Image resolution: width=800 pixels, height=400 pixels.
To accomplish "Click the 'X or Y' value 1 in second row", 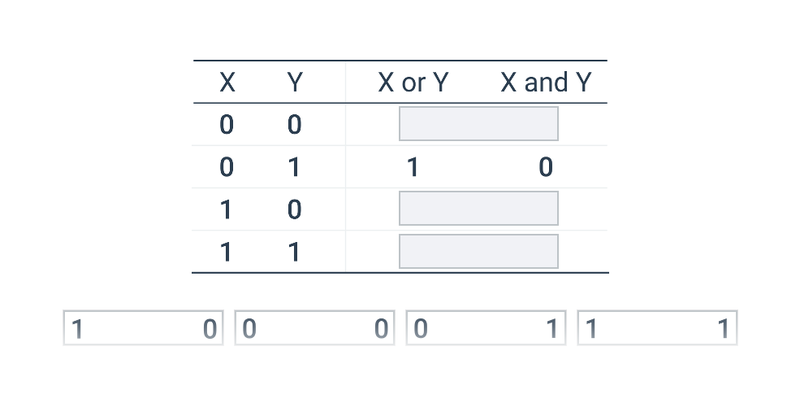I will 413,167.
